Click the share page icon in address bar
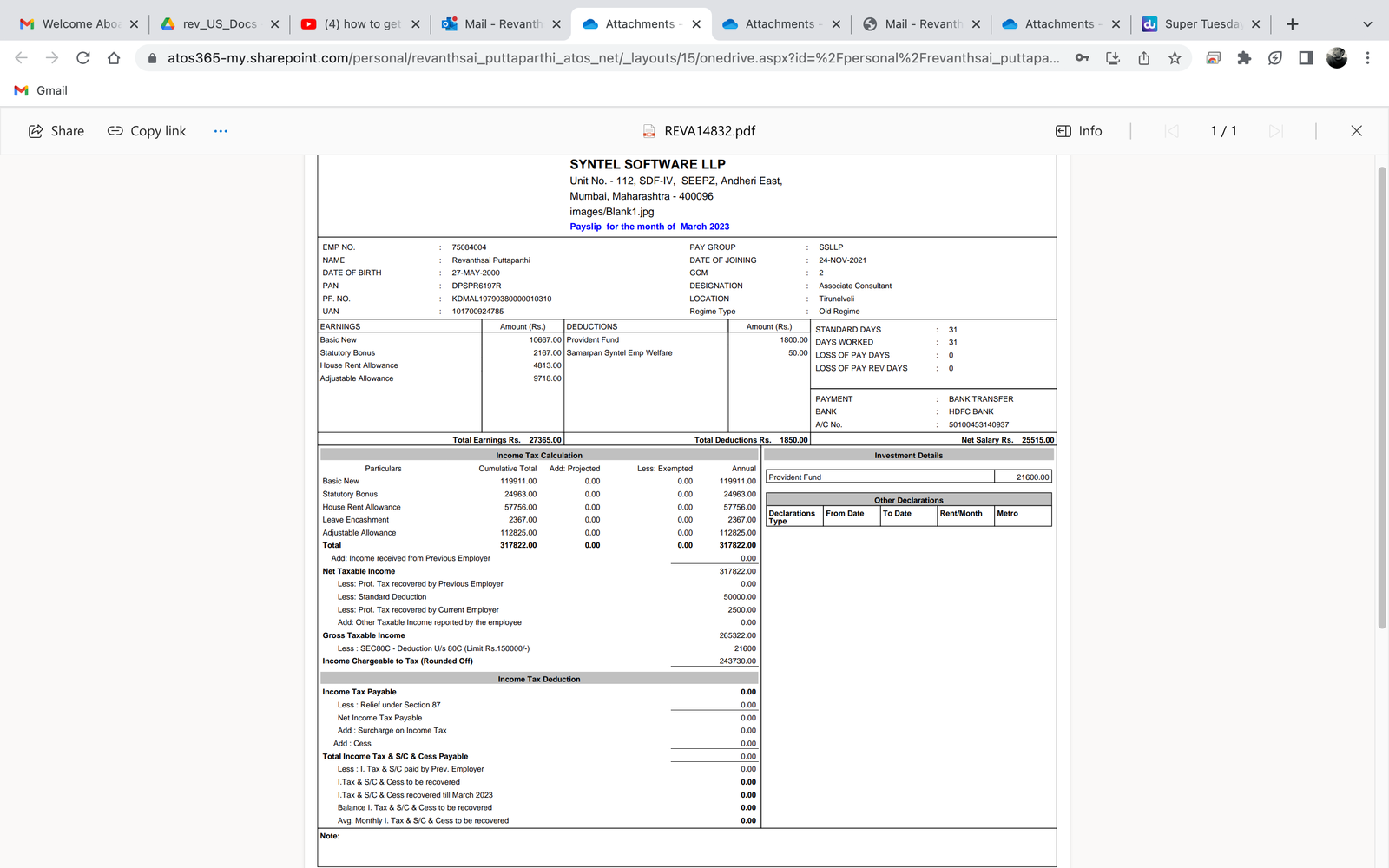The image size is (1389, 868). [1144, 58]
